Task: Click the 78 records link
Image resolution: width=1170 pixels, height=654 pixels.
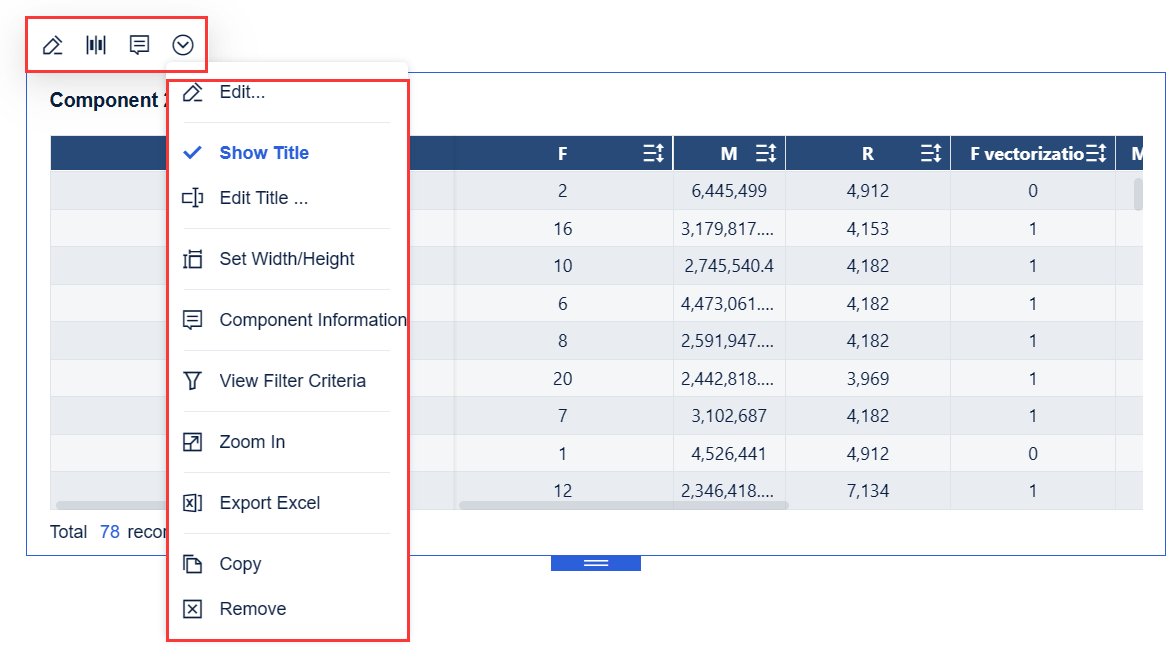Action: pyautogui.click(x=110, y=532)
